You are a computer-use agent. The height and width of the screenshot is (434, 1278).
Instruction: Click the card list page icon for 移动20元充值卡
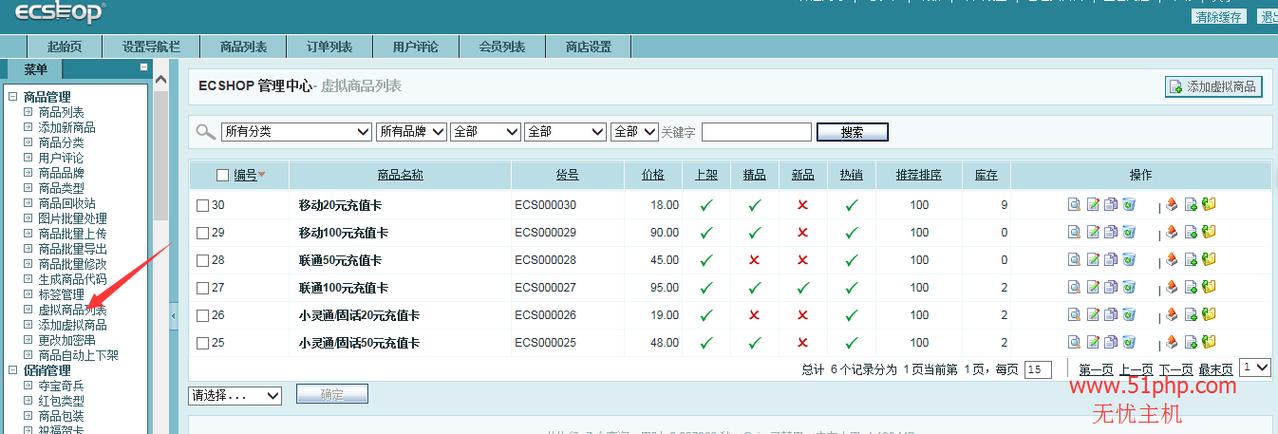pyautogui.click(x=1190, y=204)
